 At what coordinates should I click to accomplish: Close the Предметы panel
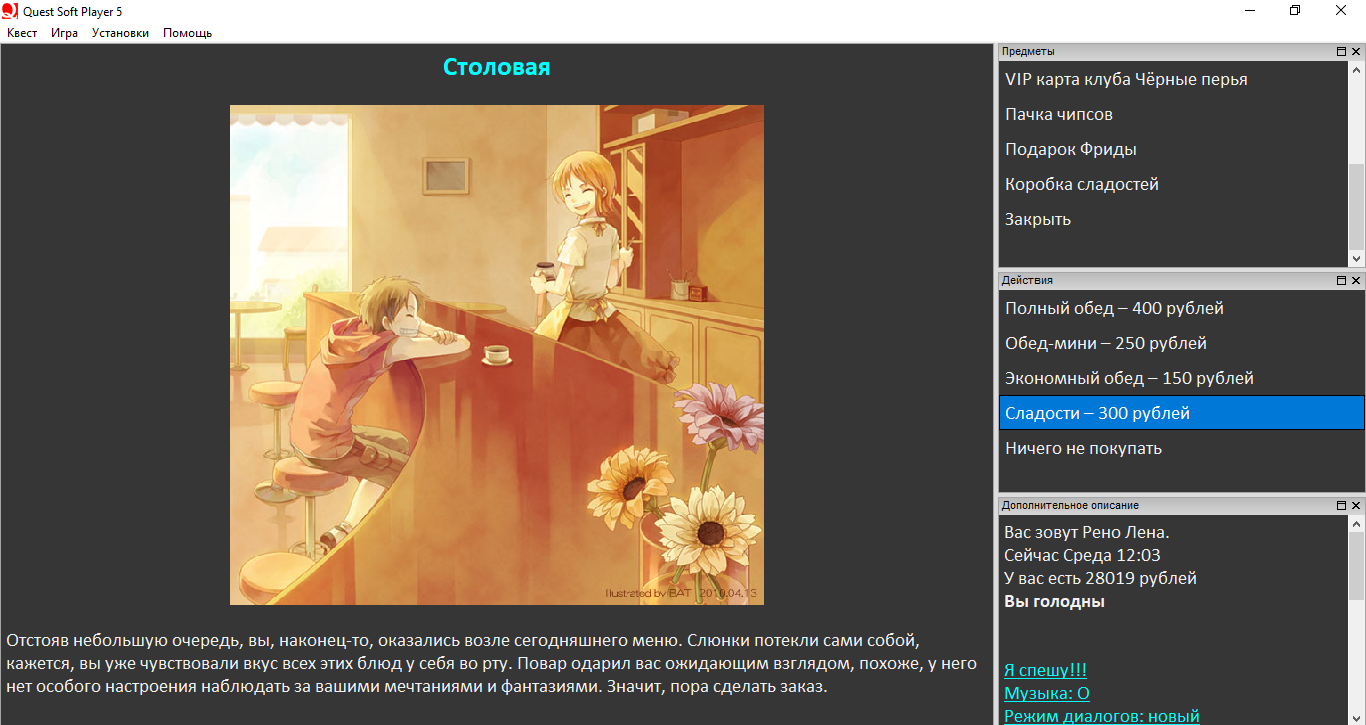1356,51
